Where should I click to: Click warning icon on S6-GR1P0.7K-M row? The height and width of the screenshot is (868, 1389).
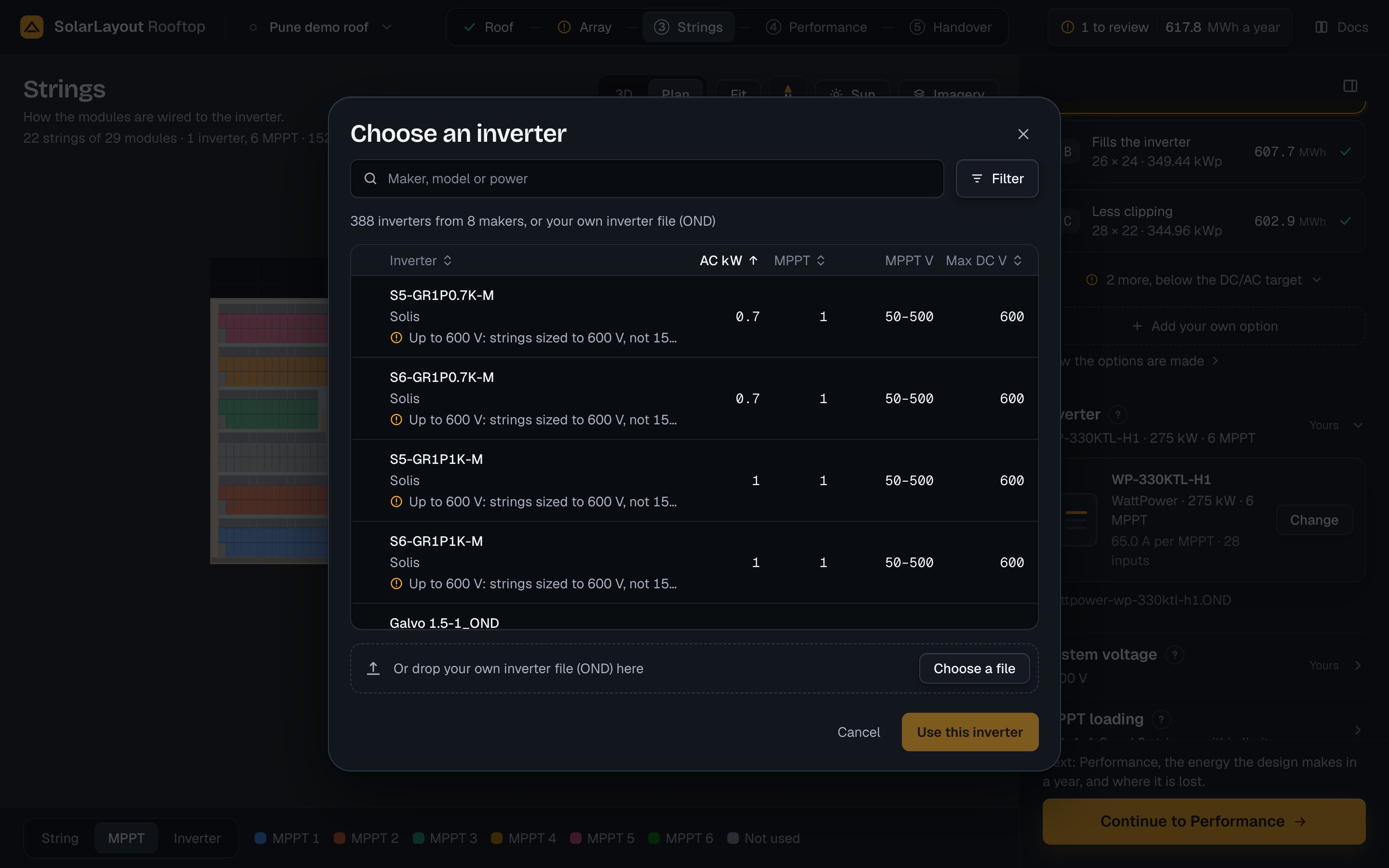[396, 420]
